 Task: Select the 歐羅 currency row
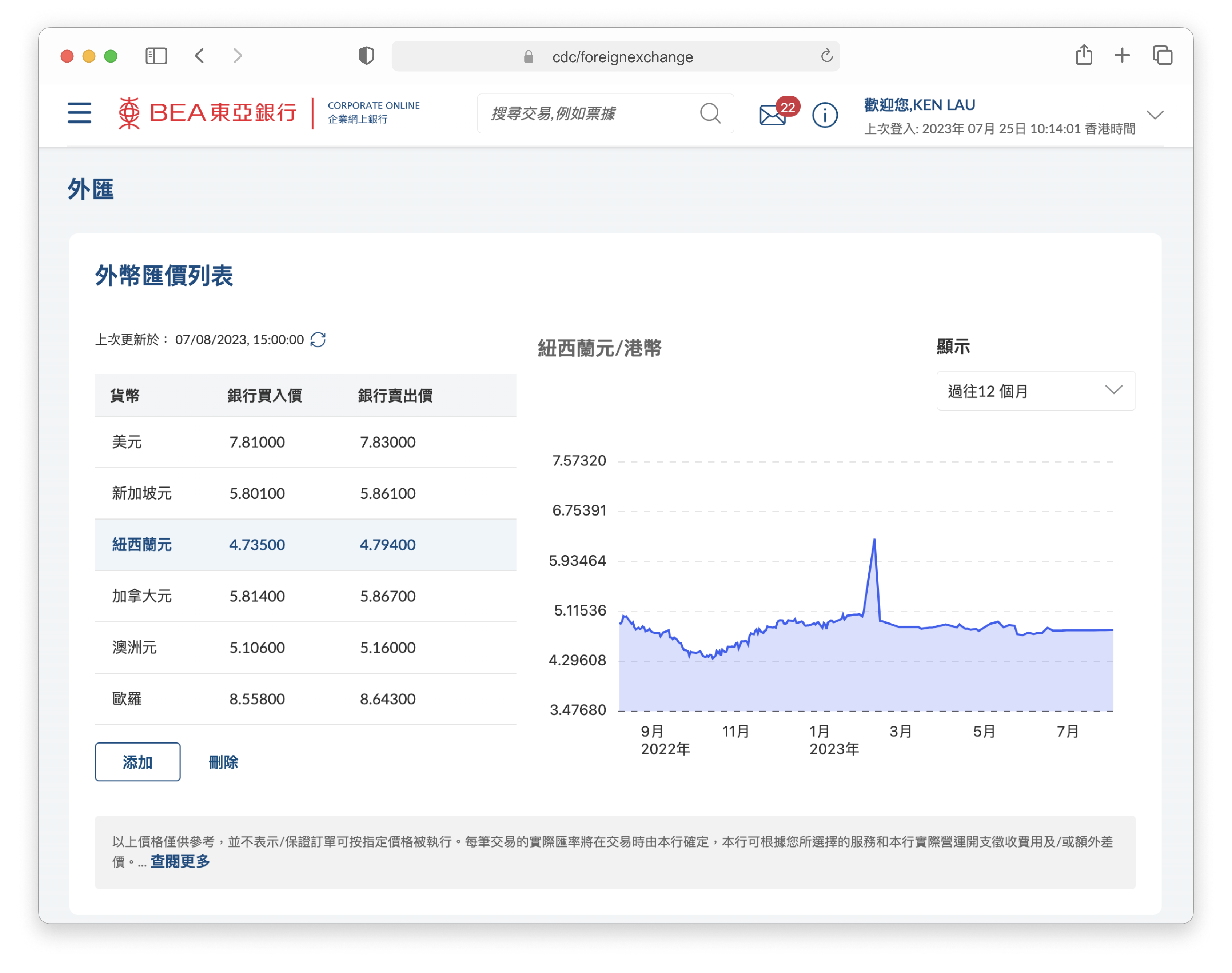click(x=306, y=698)
